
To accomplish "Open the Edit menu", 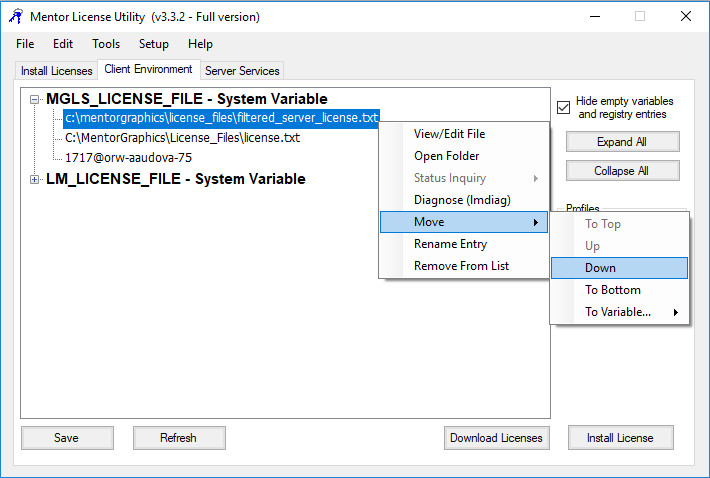I will tap(62, 44).
